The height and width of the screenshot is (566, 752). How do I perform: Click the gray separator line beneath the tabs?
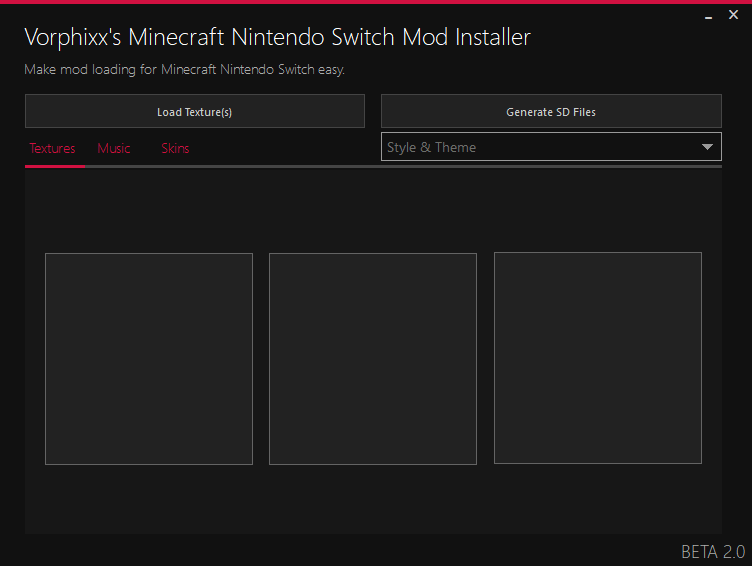[400, 166]
